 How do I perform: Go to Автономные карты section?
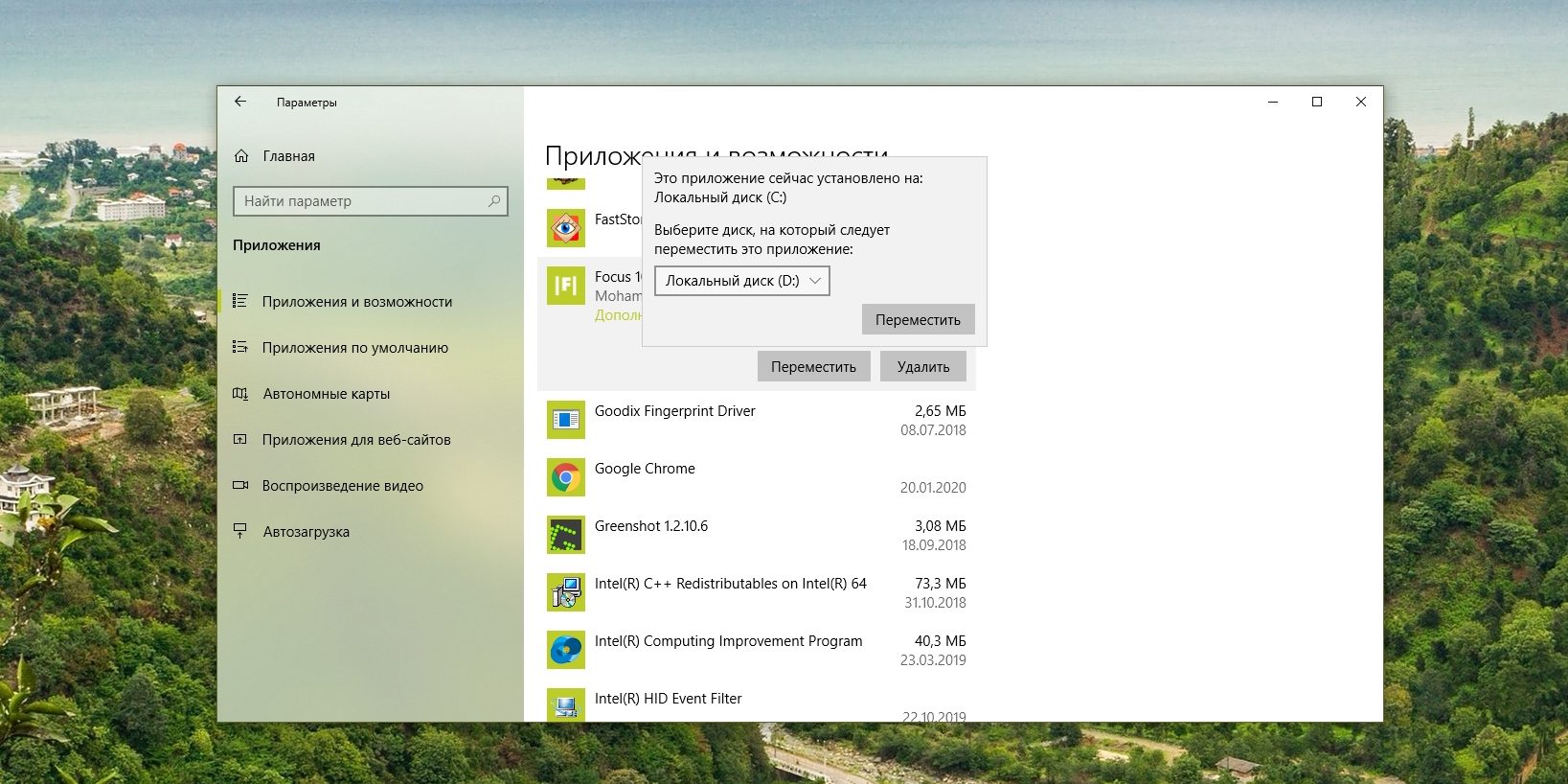[x=326, y=394]
